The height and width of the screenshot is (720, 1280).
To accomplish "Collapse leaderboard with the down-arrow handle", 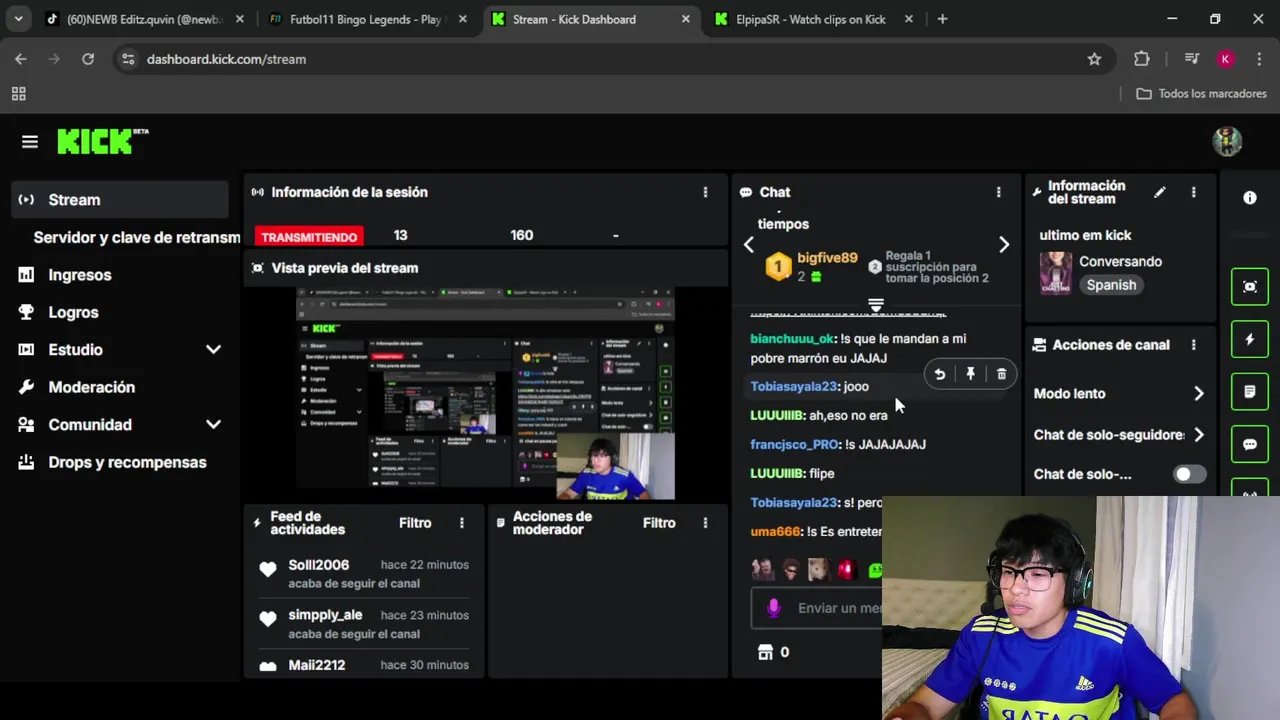I will click(x=876, y=305).
